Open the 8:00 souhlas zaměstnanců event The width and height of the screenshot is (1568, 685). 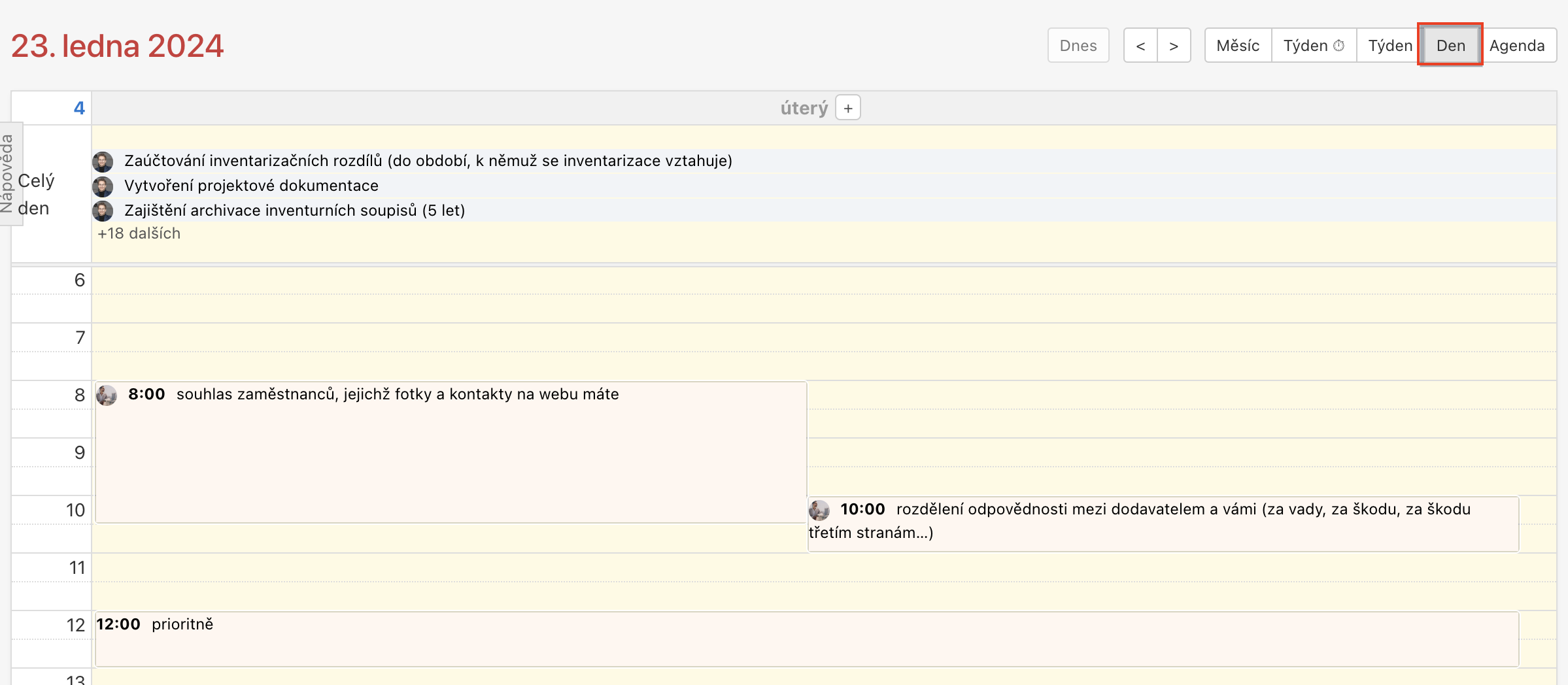(451, 452)
